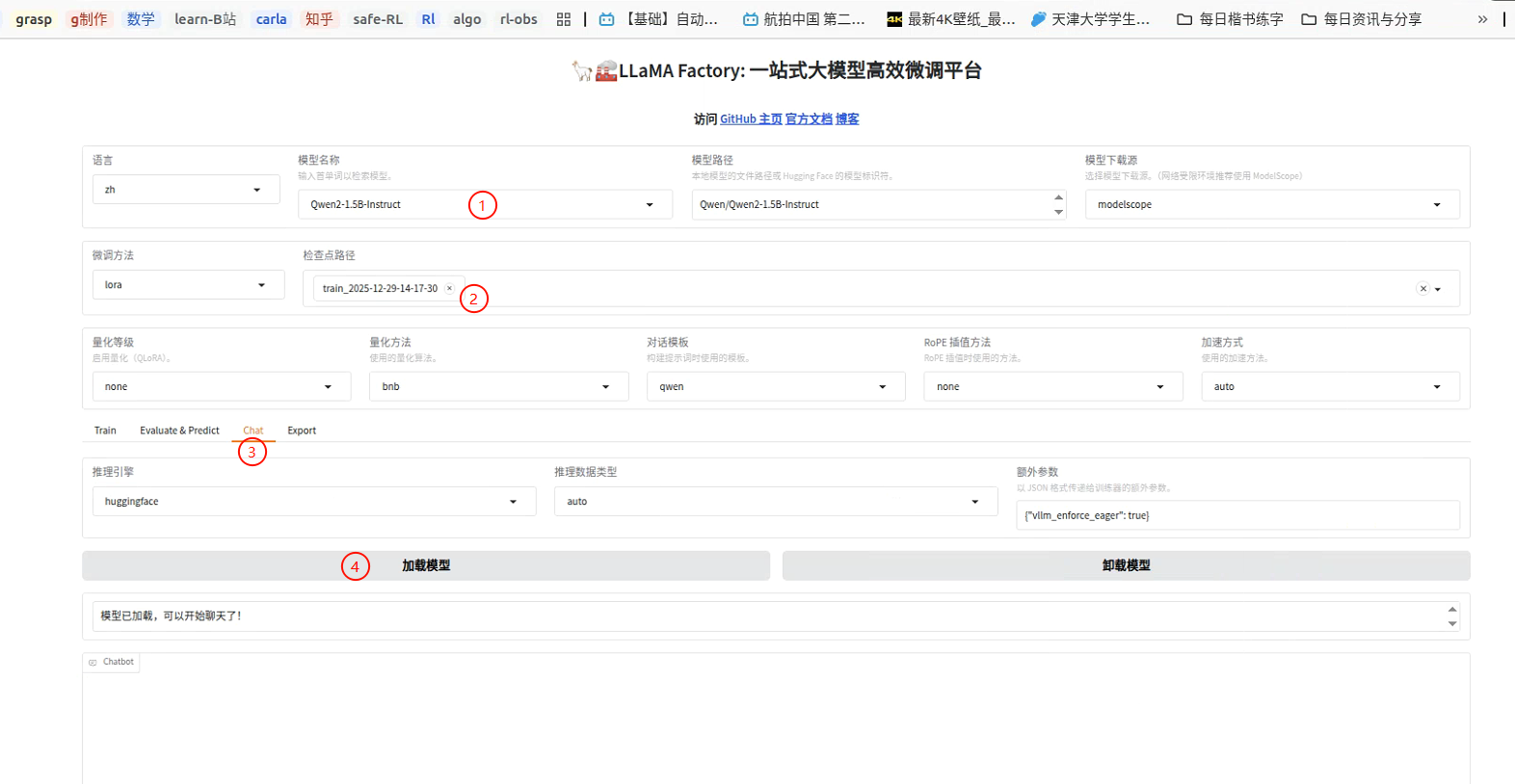Click the 加载模型 button
The image size is (1515, 784).
(x=426, y=565)
